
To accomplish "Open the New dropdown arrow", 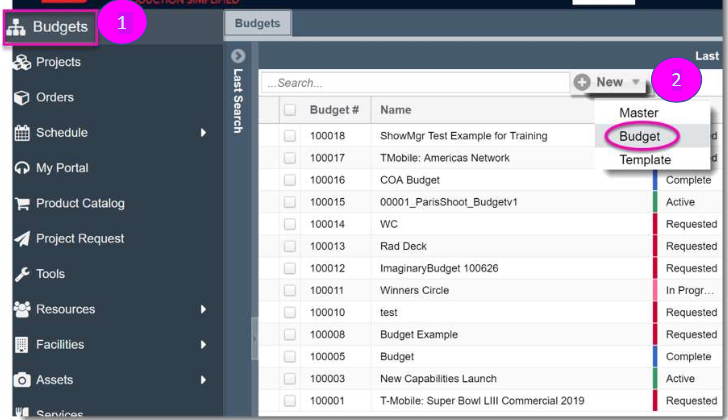I will point(636,82).
